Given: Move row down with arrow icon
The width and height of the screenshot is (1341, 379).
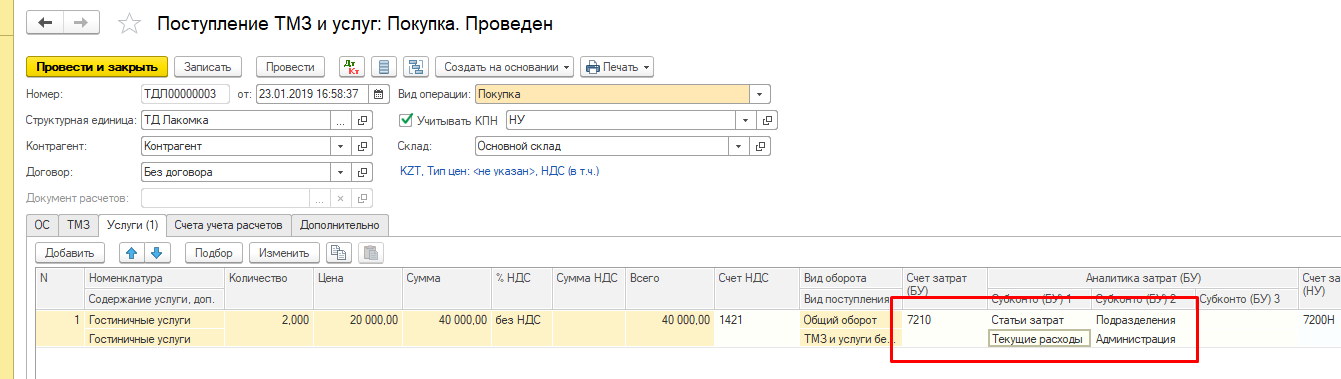Looking at the screenshot, I should click(x=156, y=253).
